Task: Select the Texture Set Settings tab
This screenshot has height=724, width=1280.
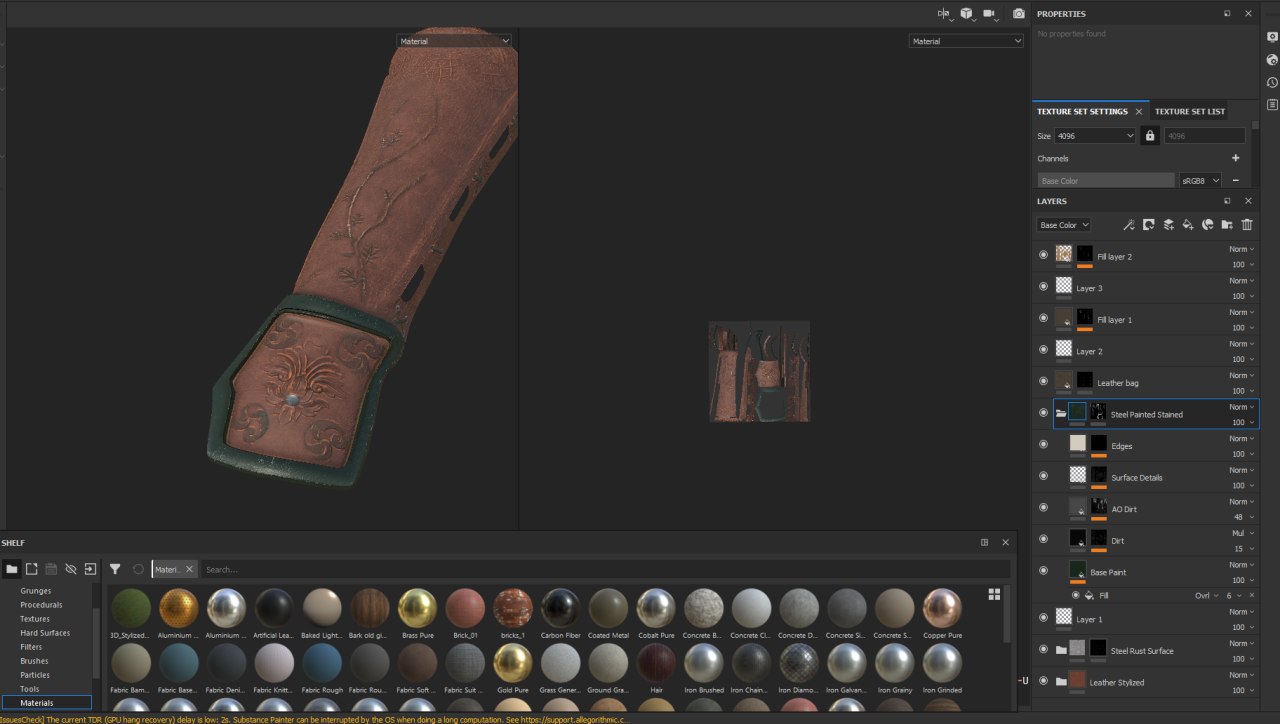Action: coord(1082,112)
